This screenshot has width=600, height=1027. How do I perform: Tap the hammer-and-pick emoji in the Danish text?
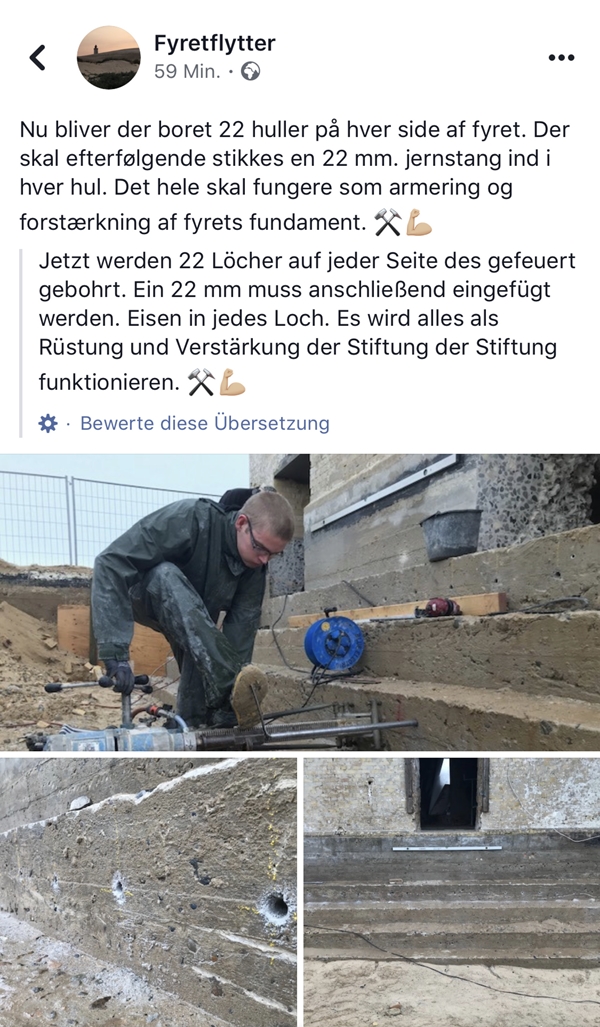tap(387, 223)
